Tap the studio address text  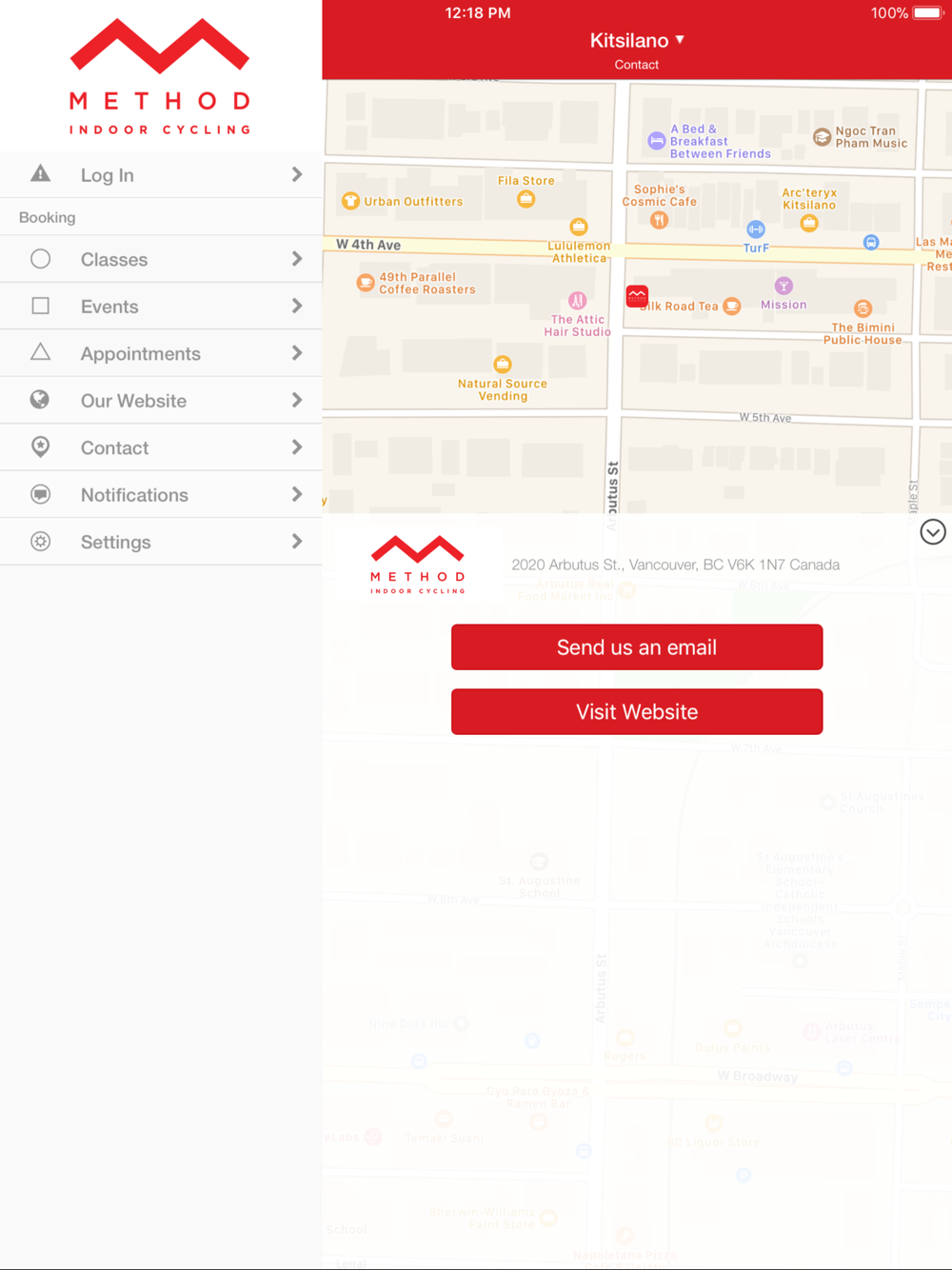click(676, 565)
